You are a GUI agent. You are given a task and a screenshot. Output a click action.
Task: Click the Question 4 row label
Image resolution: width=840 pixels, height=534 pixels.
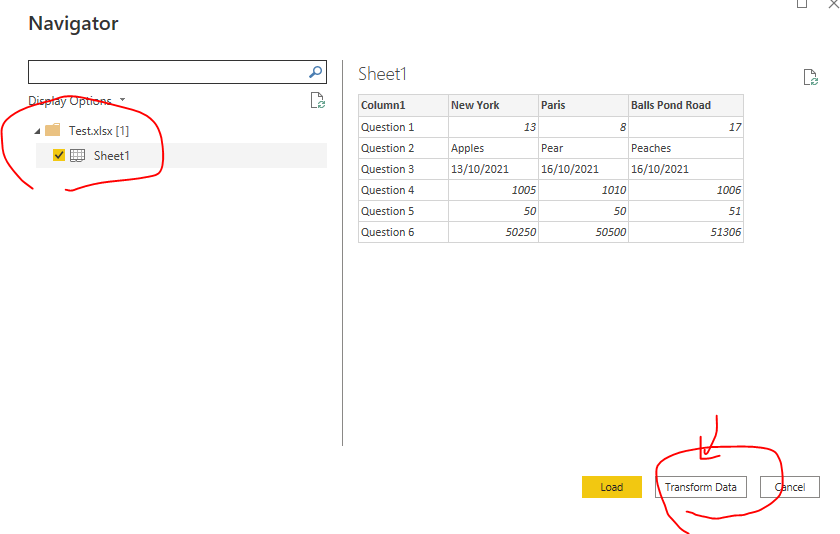click(x=403, y=190)
